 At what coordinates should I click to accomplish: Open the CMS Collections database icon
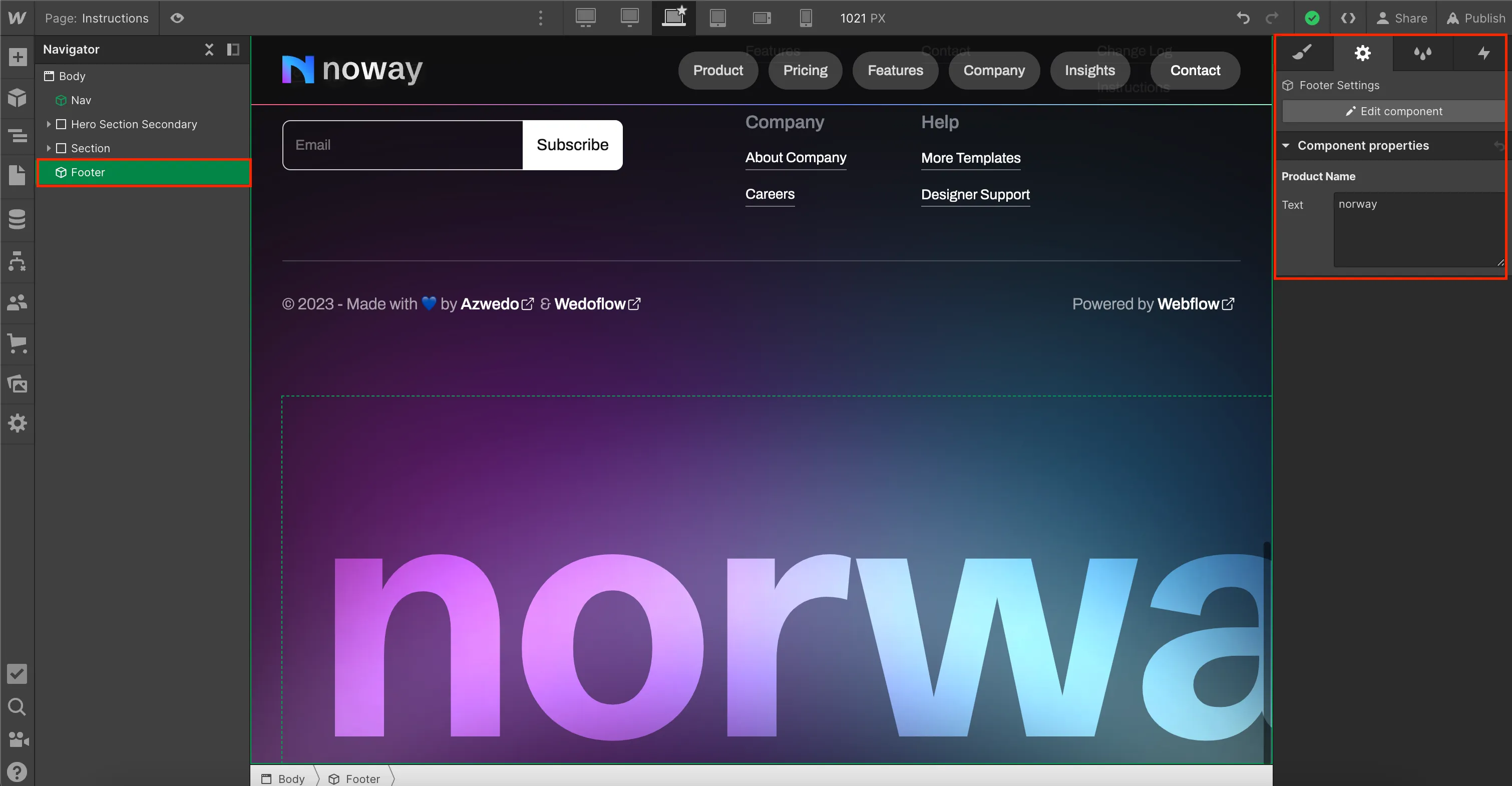17,219
